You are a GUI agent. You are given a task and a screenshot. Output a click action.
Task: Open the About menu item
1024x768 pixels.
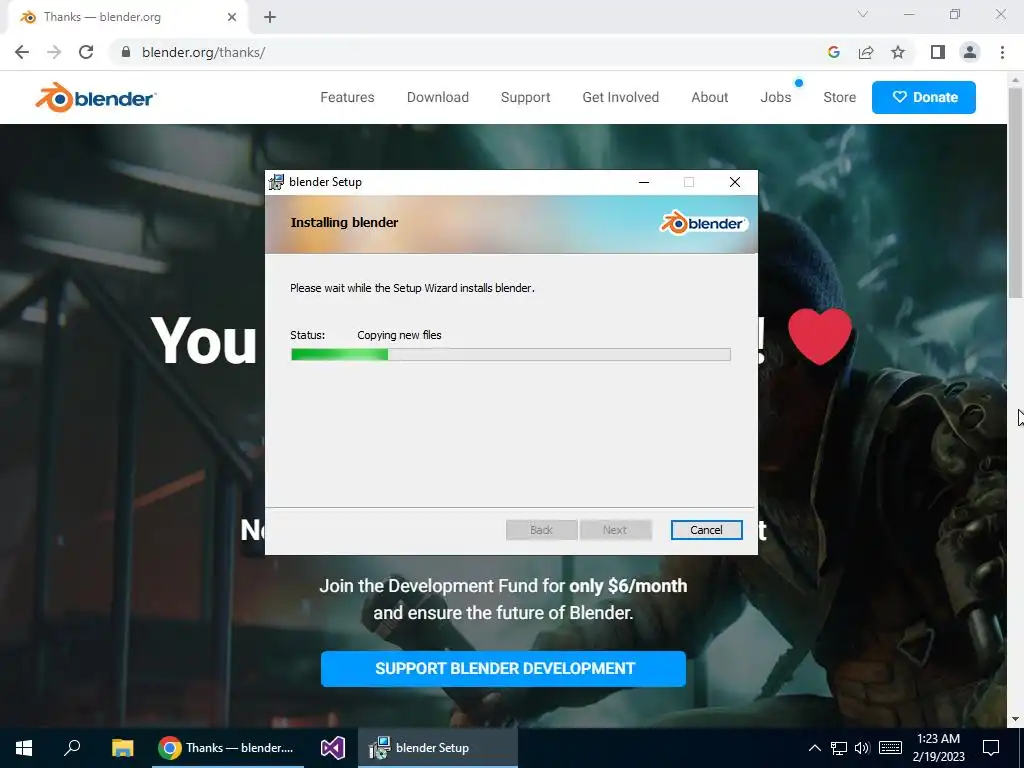pos(710,97)
